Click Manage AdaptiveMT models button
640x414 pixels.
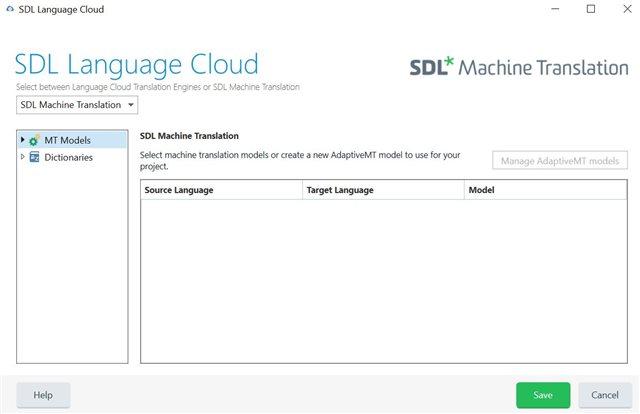pyautogui.click(x=560, y=161)
